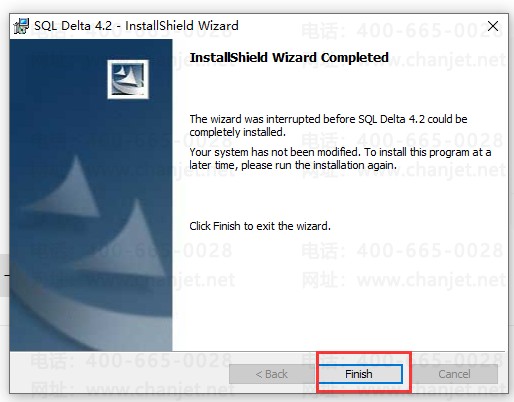Click the grayed-out Cancel button

[454, 374]
